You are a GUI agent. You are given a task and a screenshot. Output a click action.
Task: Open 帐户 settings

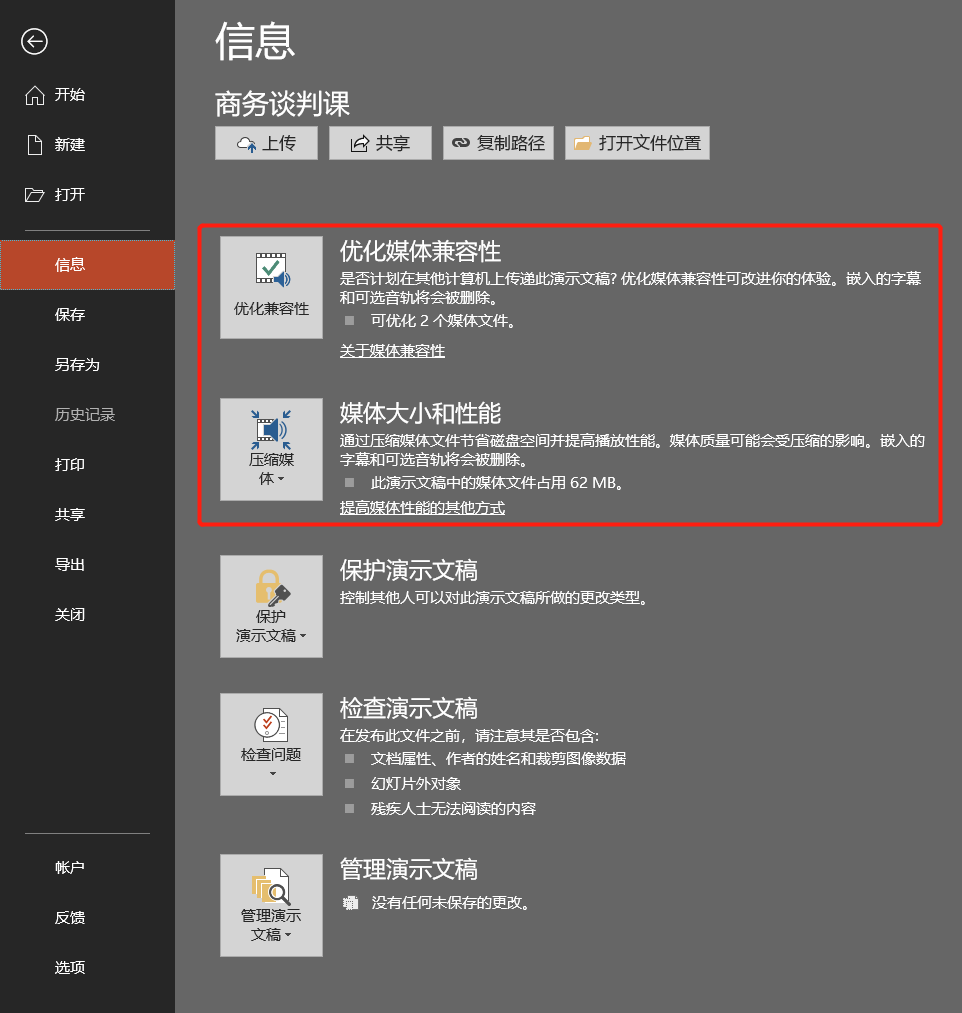87,868
